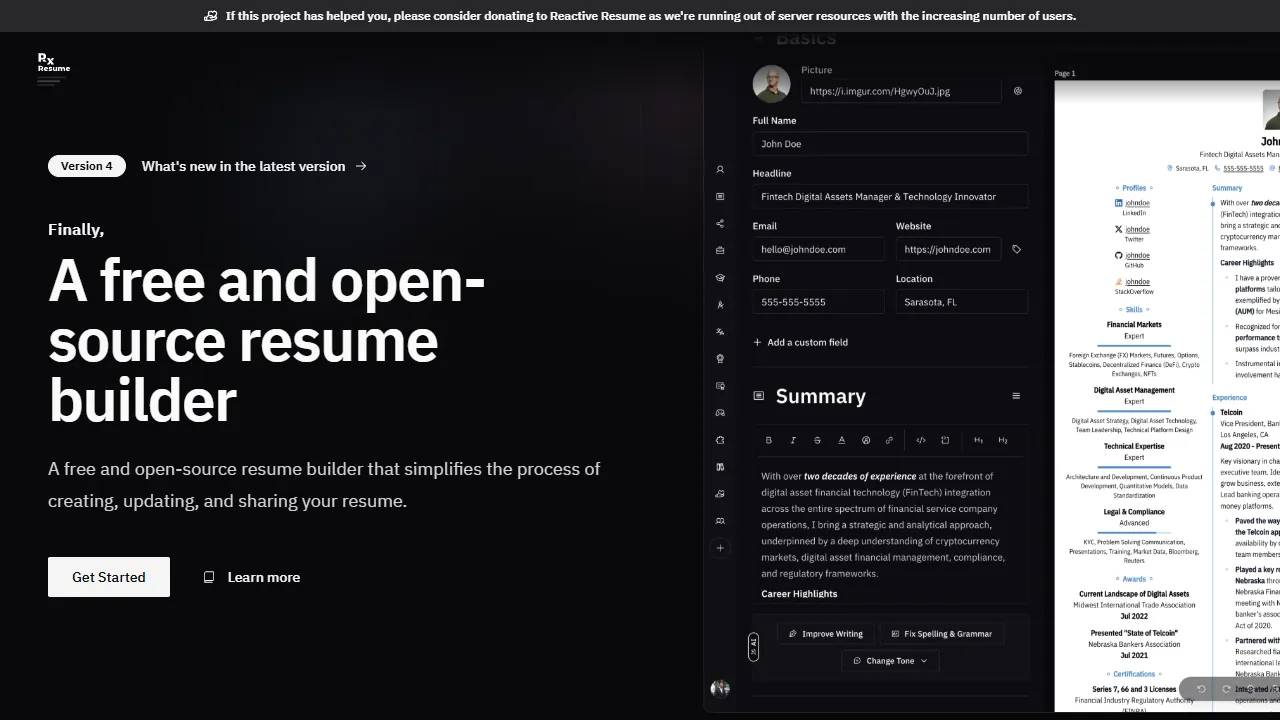Apply Heading 1 in Summary editor
This screenshot has width=1280, height=720.
978,440
